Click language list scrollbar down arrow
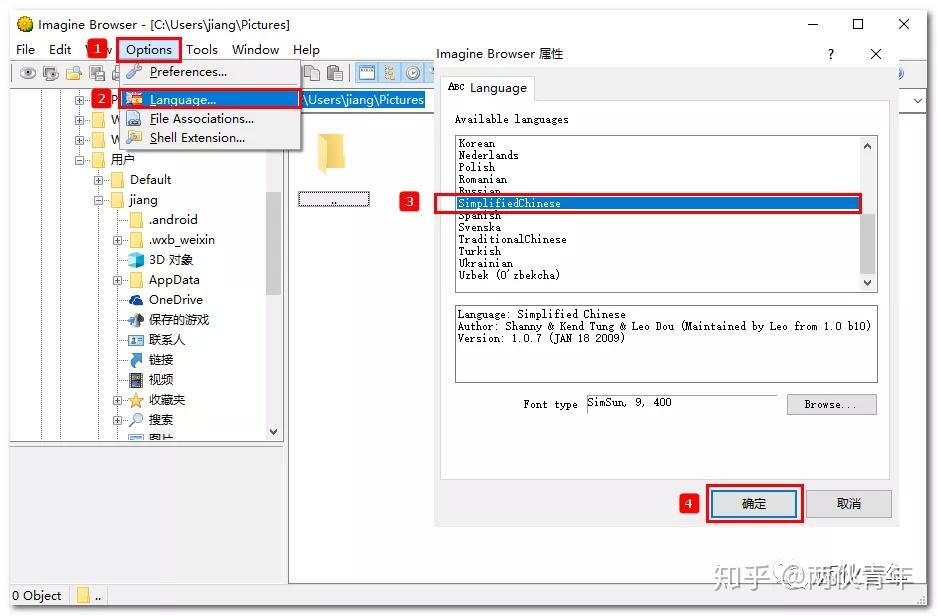 (867, 283)
